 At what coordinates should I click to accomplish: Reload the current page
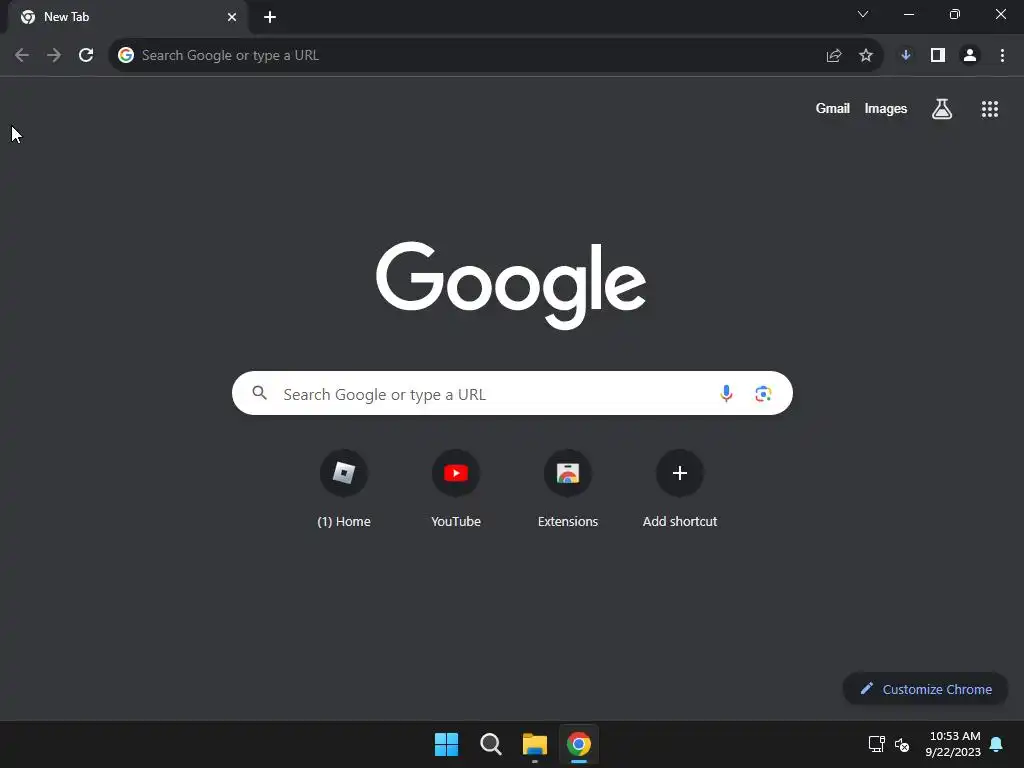click(x=86, y=56)
